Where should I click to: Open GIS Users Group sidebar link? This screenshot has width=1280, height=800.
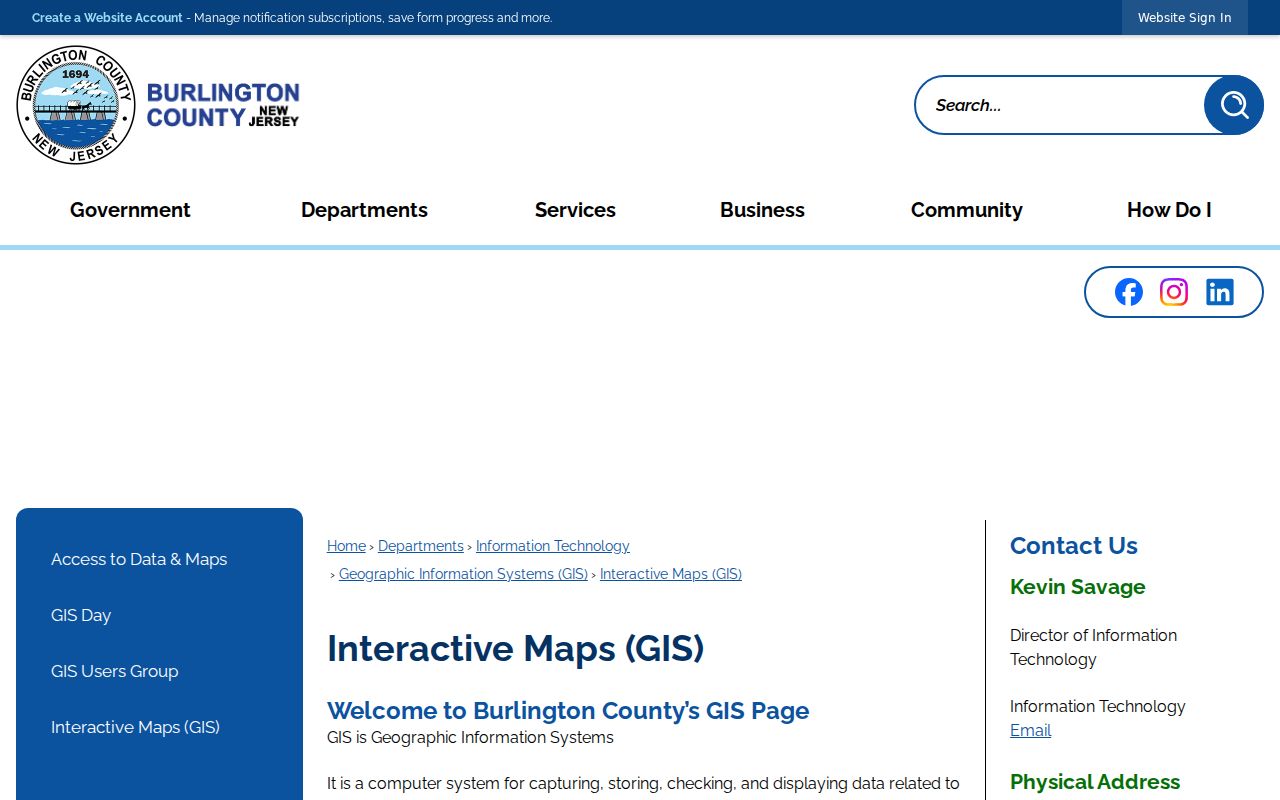click(x=115, y=671)
